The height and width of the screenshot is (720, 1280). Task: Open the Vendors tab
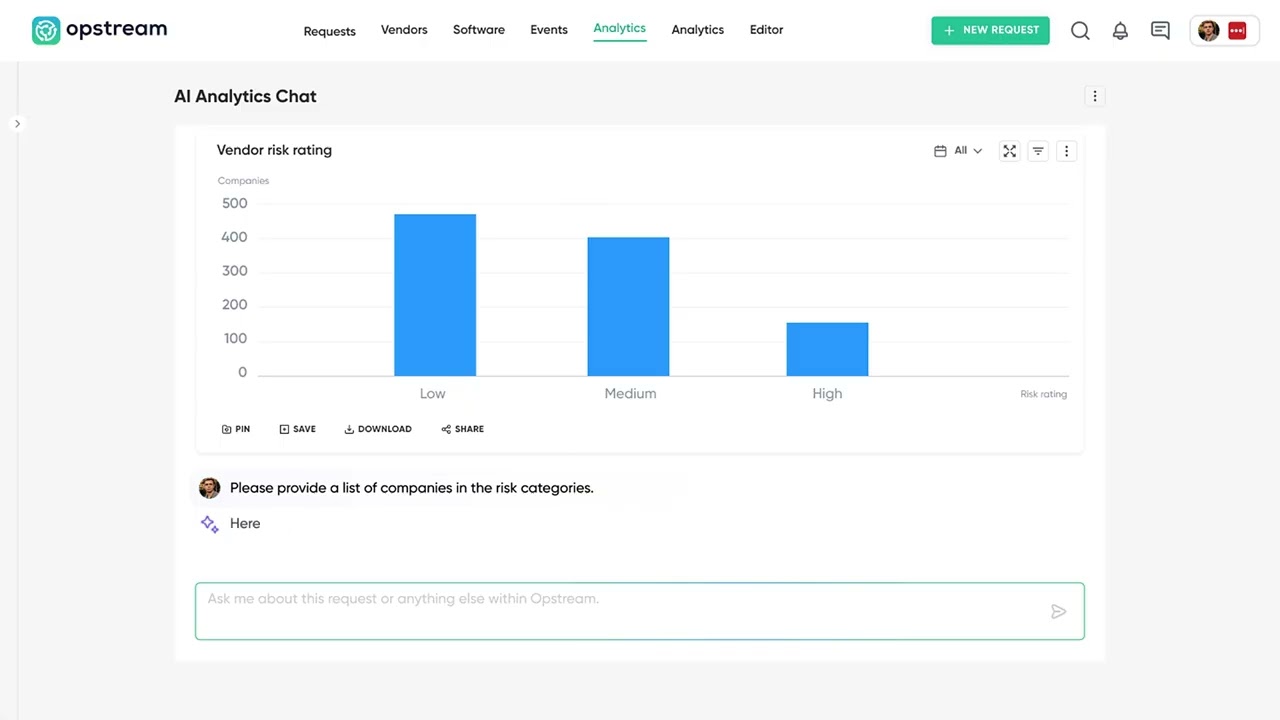[x=404, y=30]
